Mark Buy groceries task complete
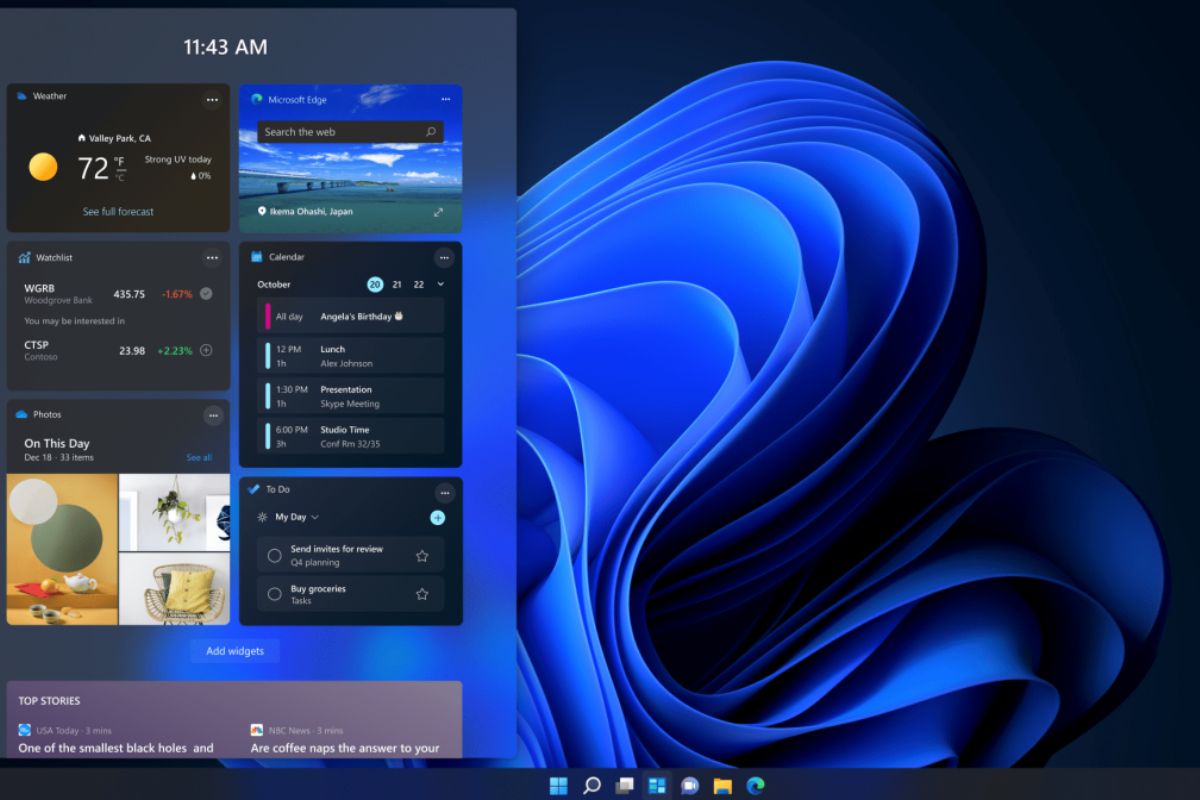Screen dimensions: 1200x800 pyautogui.click(x=274, y=594)
